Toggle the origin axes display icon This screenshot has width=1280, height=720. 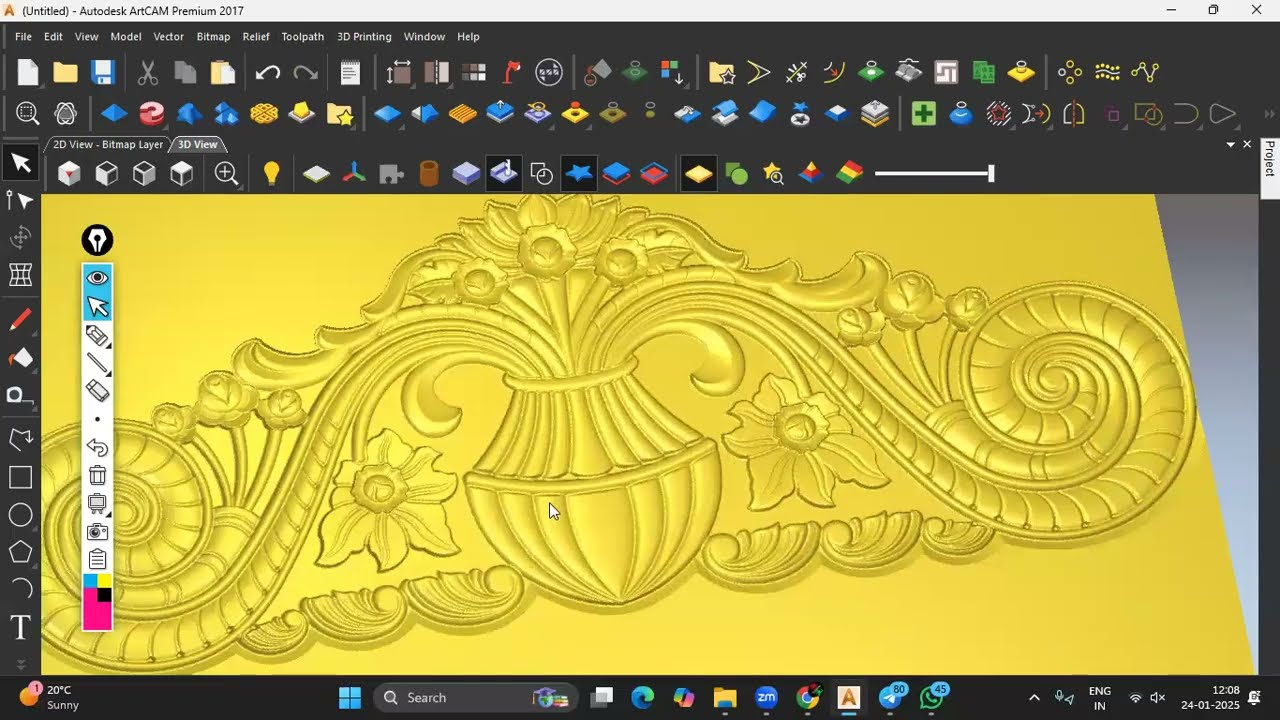[354, 174]
